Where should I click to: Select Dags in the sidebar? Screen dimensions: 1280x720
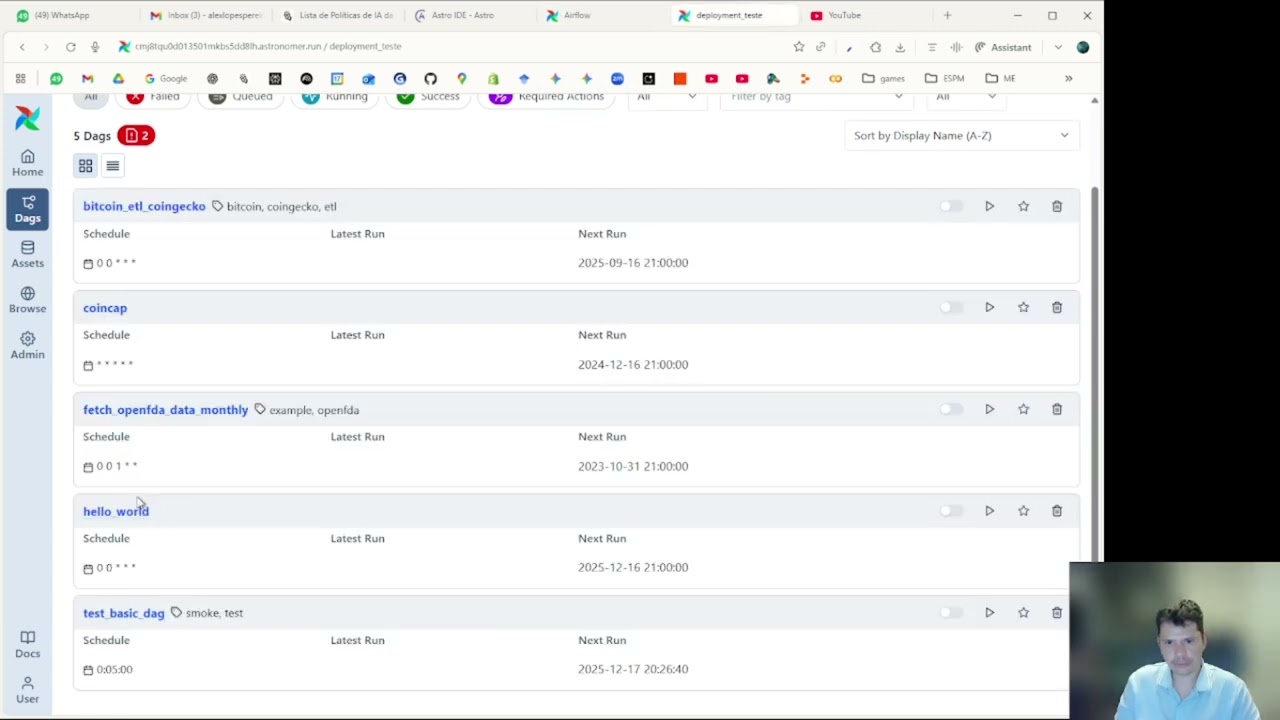(27, 208)
